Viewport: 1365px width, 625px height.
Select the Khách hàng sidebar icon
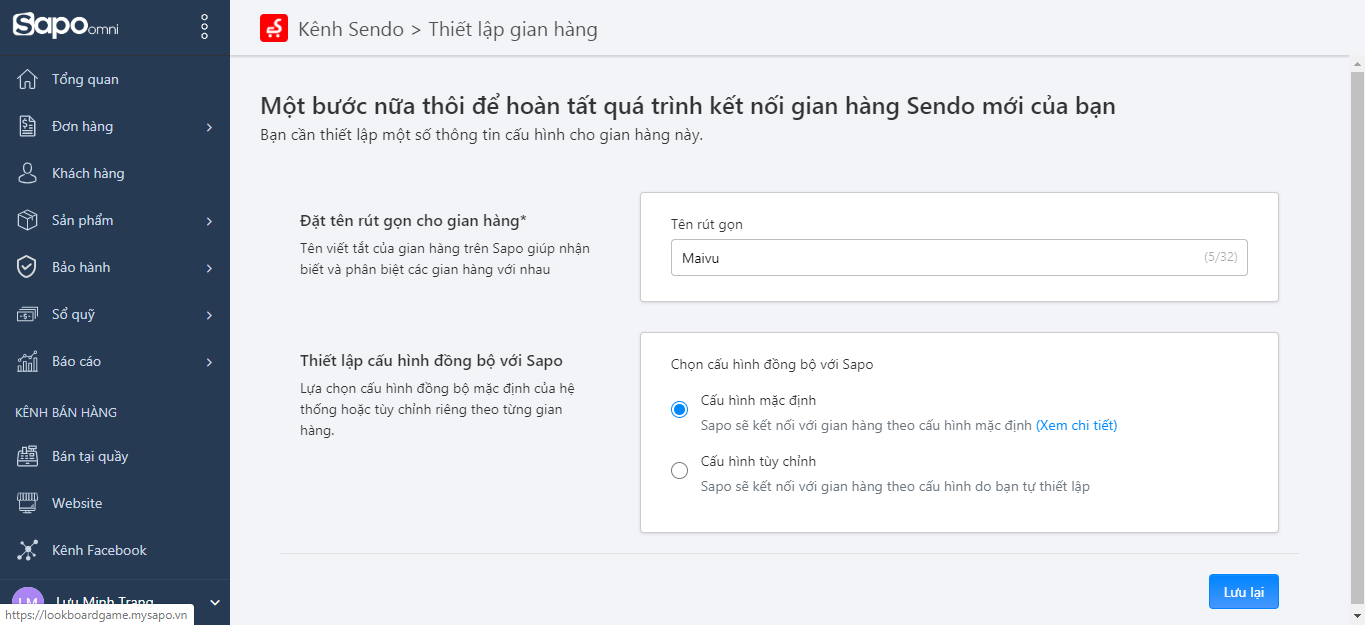[28, 172]
